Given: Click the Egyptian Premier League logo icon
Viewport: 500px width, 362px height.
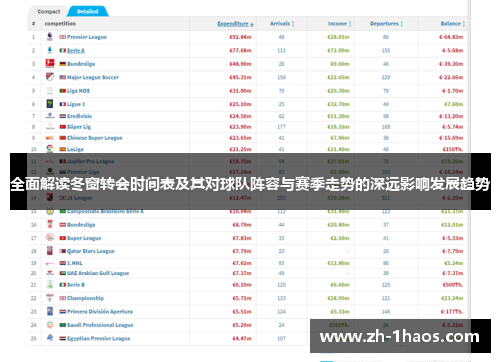Looking at the screenshot, I should click(50, 338).
